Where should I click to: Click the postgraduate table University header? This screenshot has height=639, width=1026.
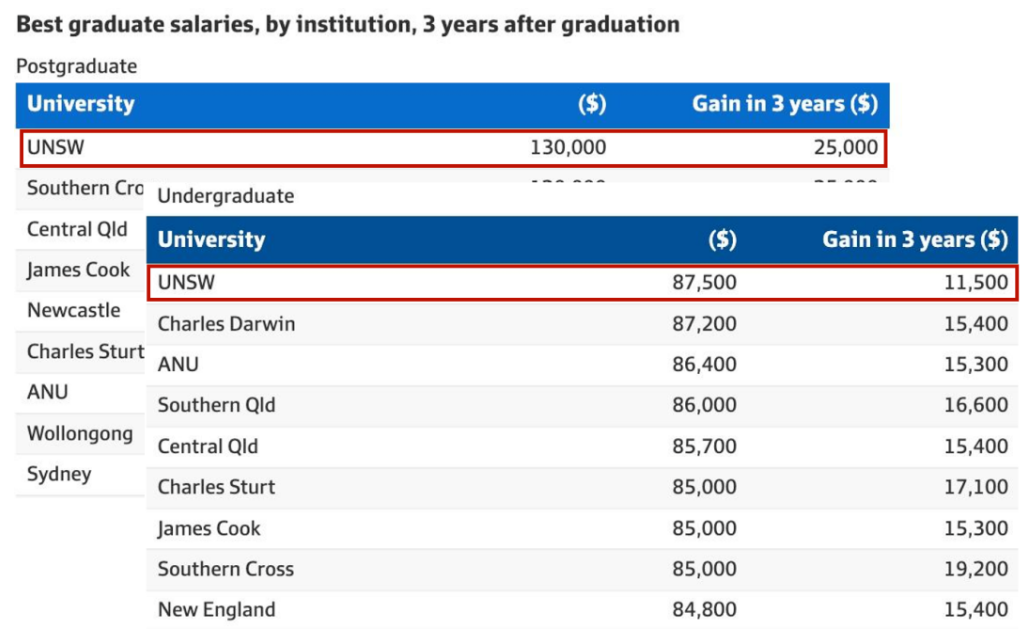point(80,104)
